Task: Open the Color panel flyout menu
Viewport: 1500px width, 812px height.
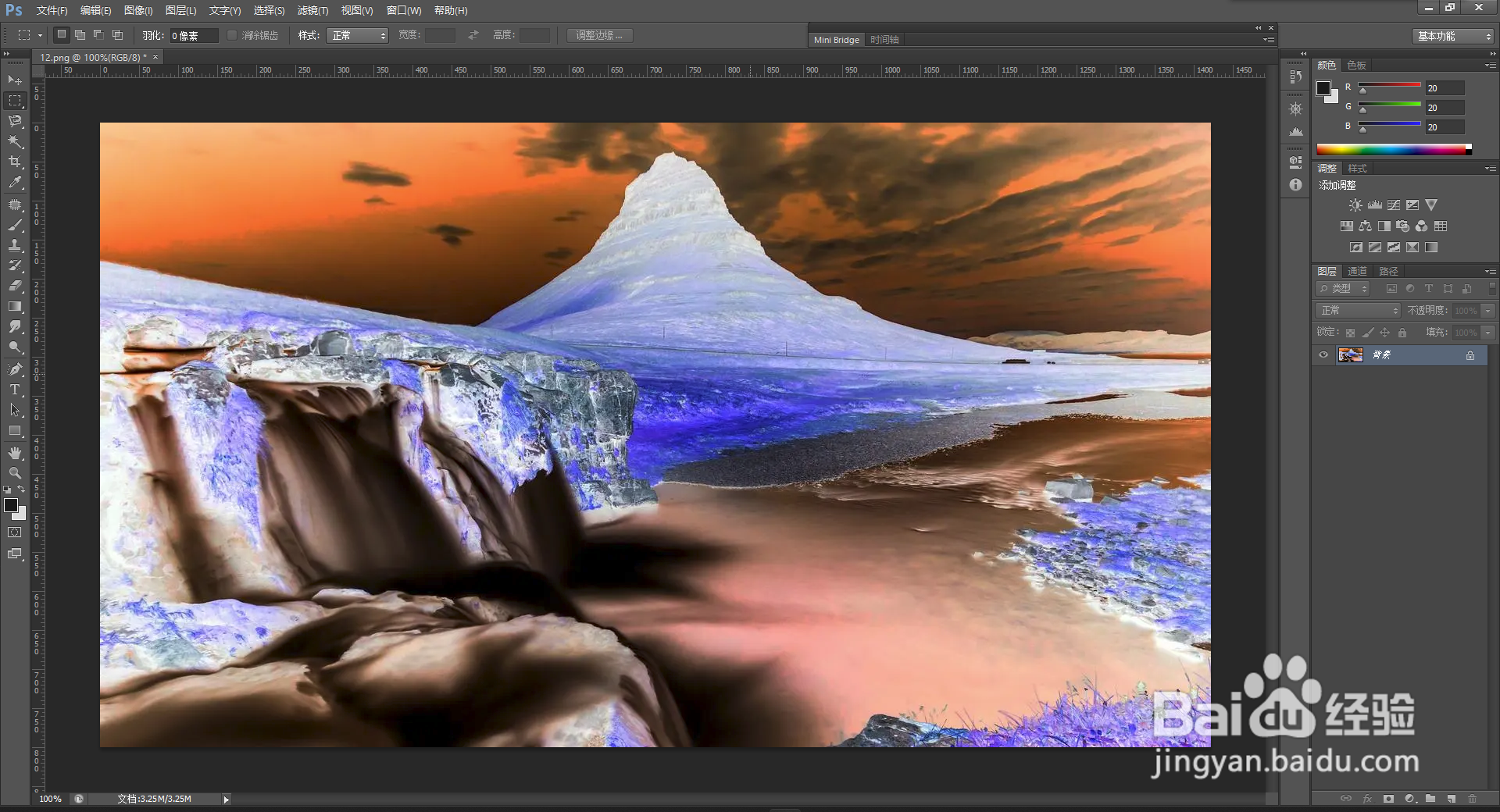Action: 1490,65
